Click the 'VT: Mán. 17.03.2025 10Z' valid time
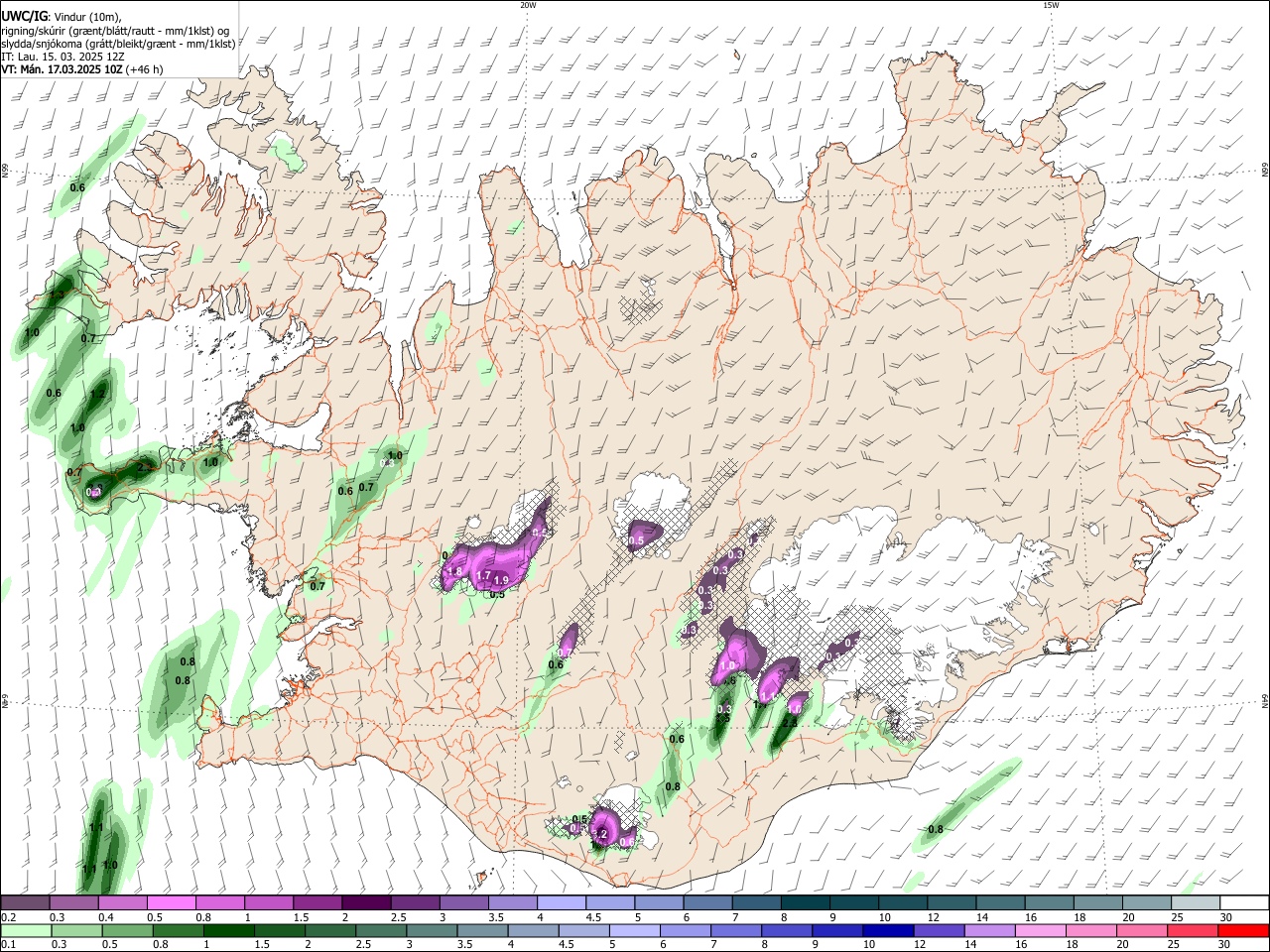Screen dimensions: 1270x952 (x=61, y=69)
